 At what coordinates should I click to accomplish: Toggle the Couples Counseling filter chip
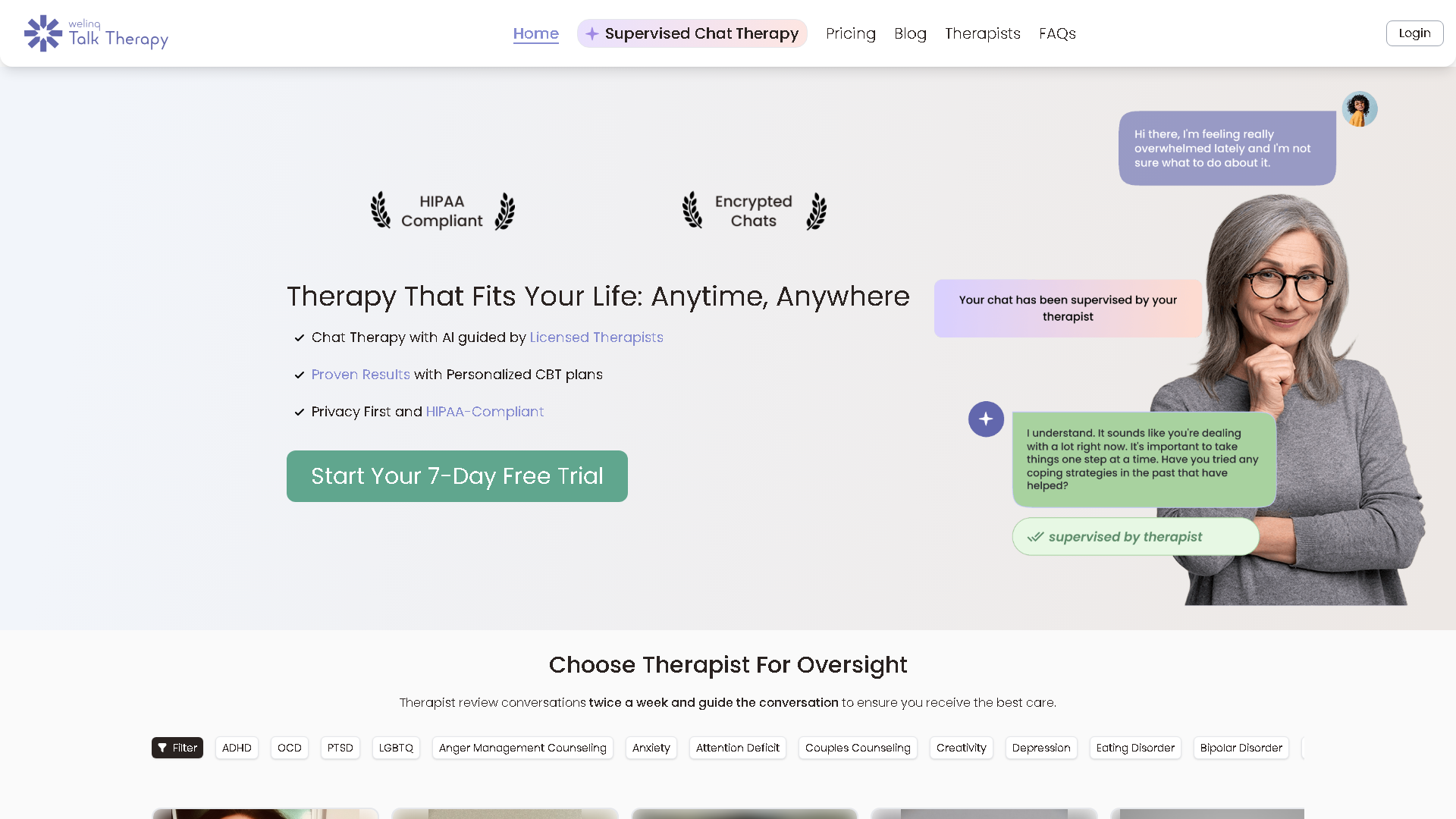pos(858,748)
